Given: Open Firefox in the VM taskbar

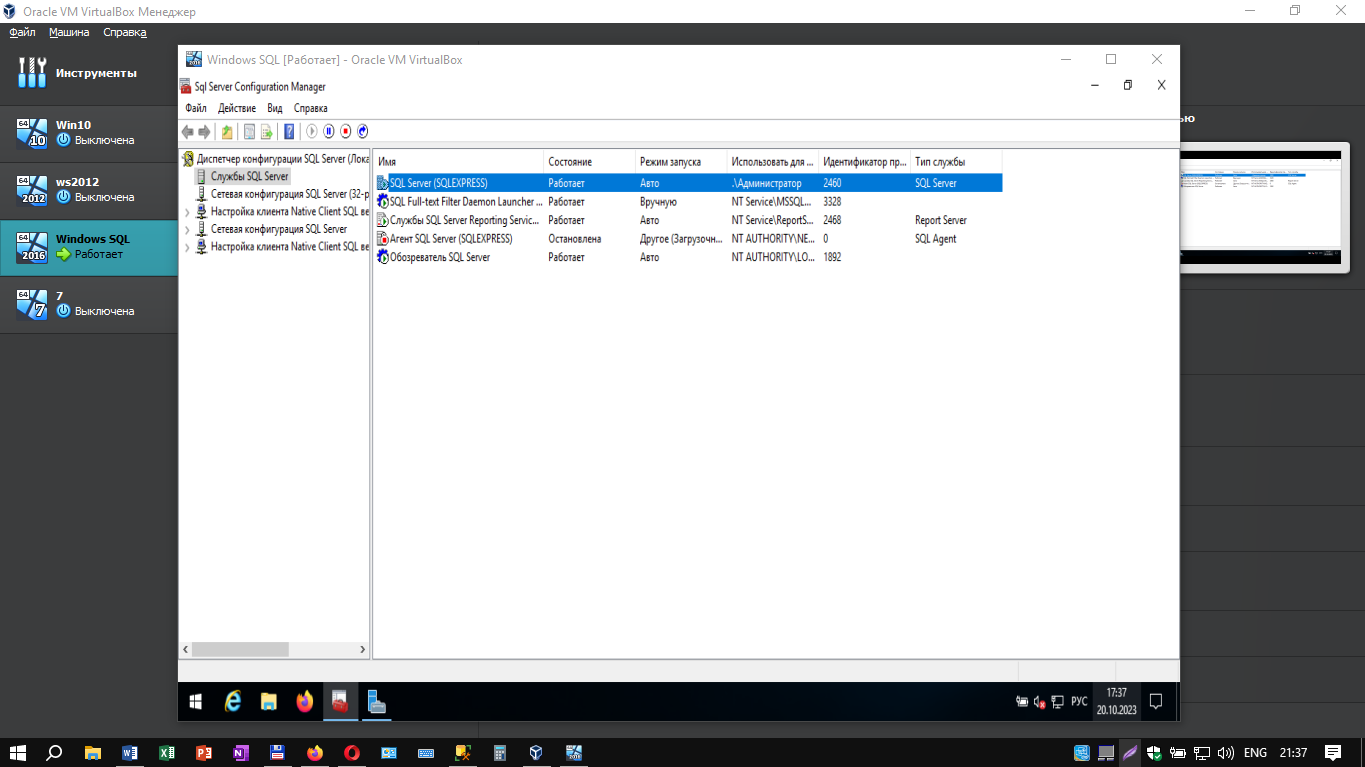Looking at the screenshot, I should tap(305, 702).
